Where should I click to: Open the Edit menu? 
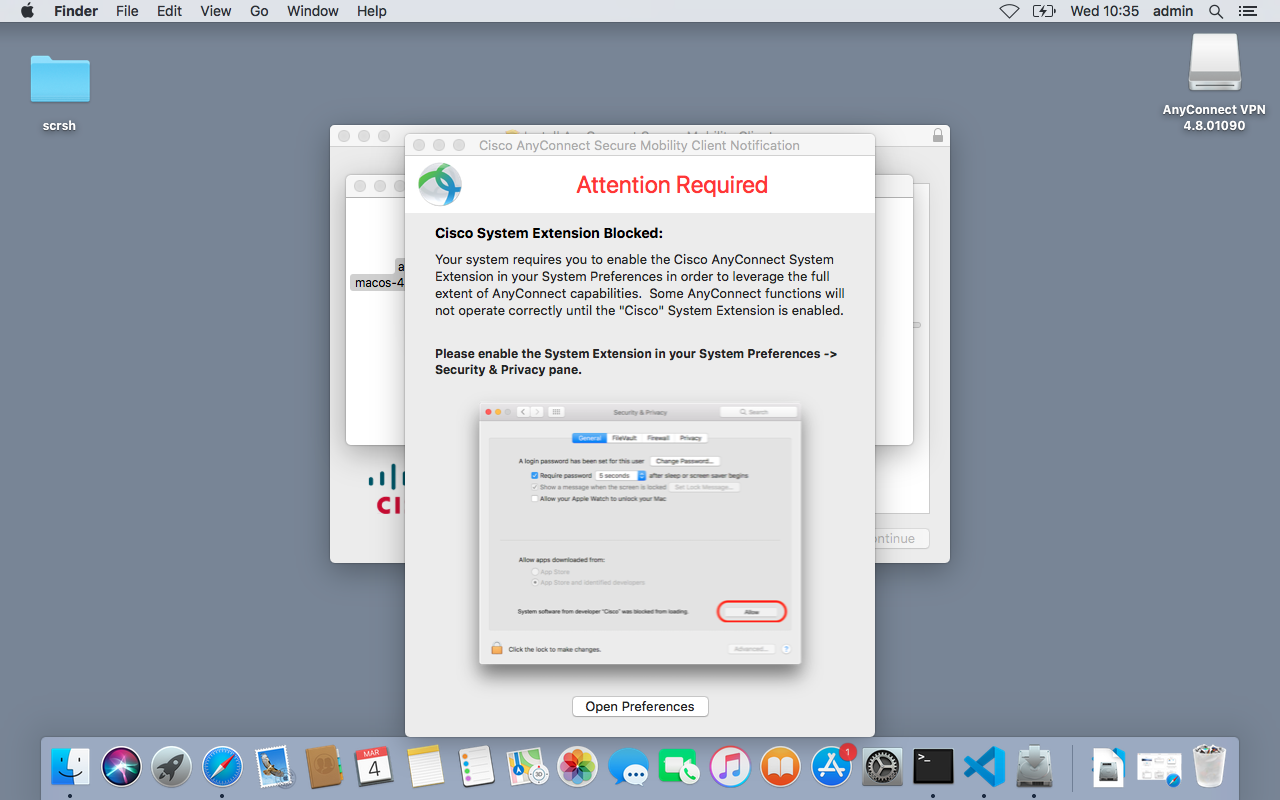pyautogui.click(x=169, y=11)
